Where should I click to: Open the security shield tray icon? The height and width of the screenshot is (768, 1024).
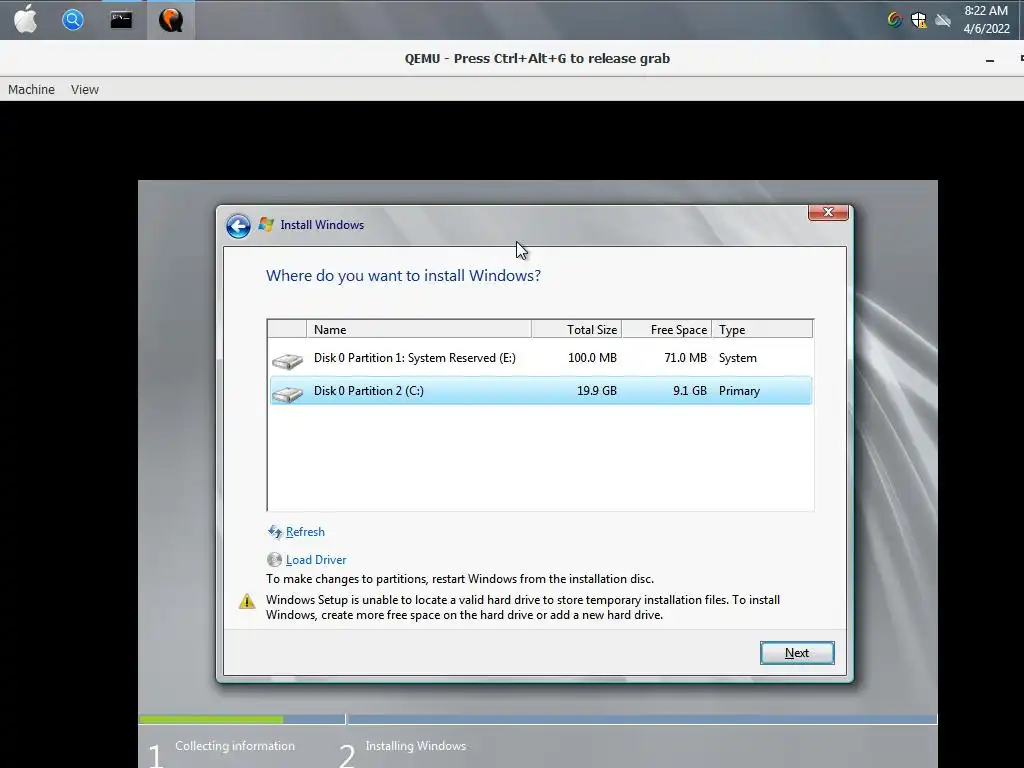(919, 20)
